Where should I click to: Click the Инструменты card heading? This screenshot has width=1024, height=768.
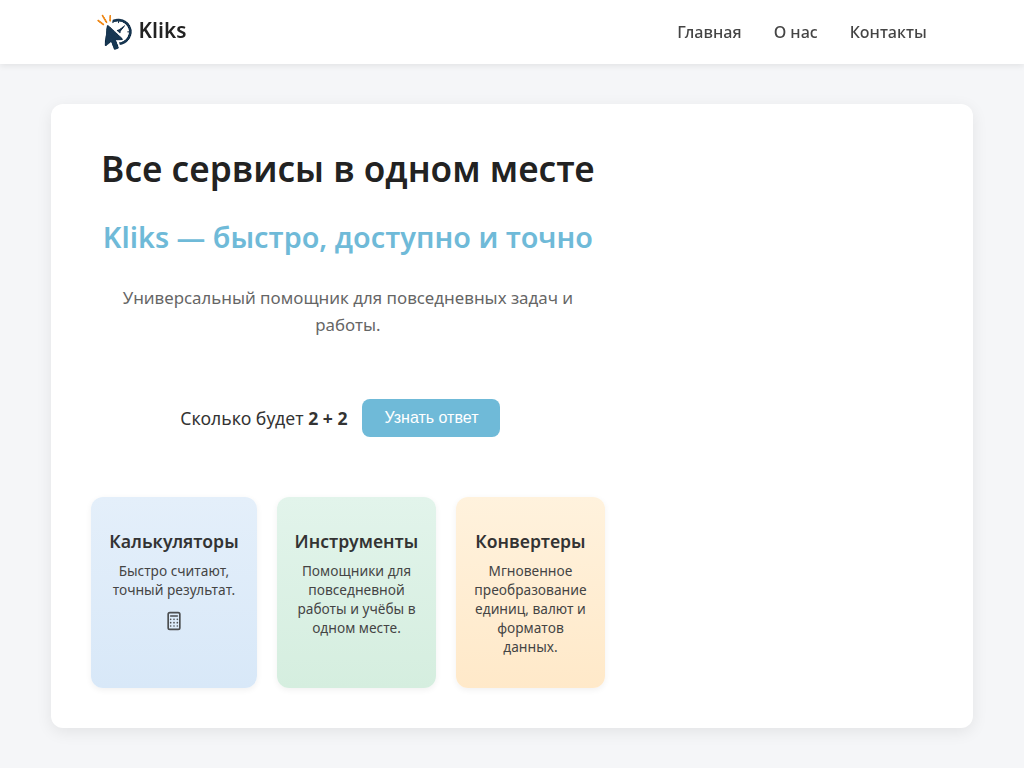[356, 541]
